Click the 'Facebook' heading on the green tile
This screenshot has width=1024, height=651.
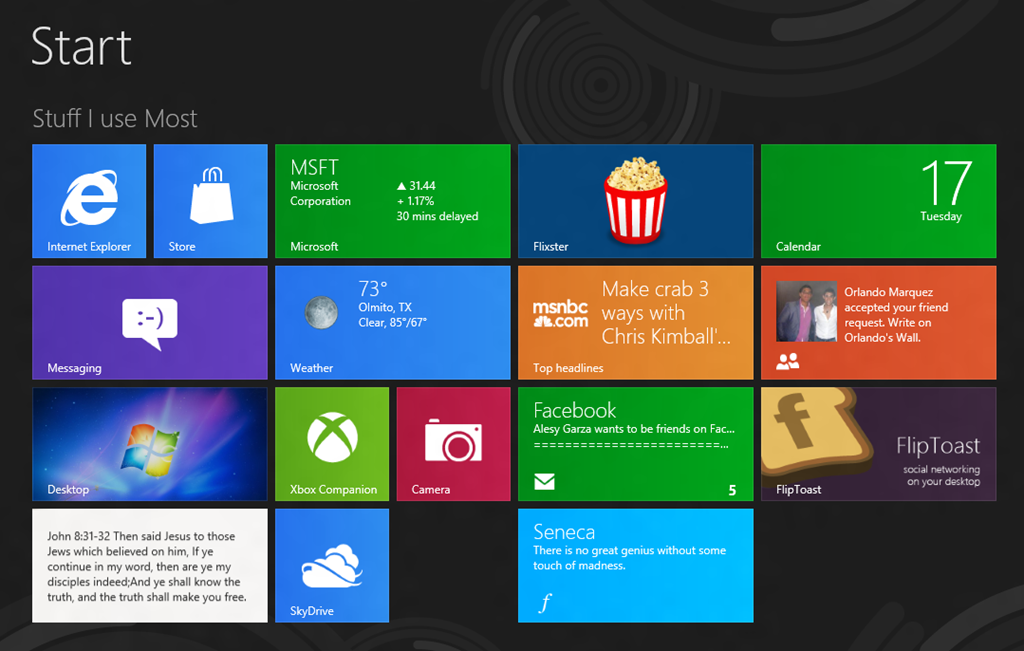pos(575,410)
